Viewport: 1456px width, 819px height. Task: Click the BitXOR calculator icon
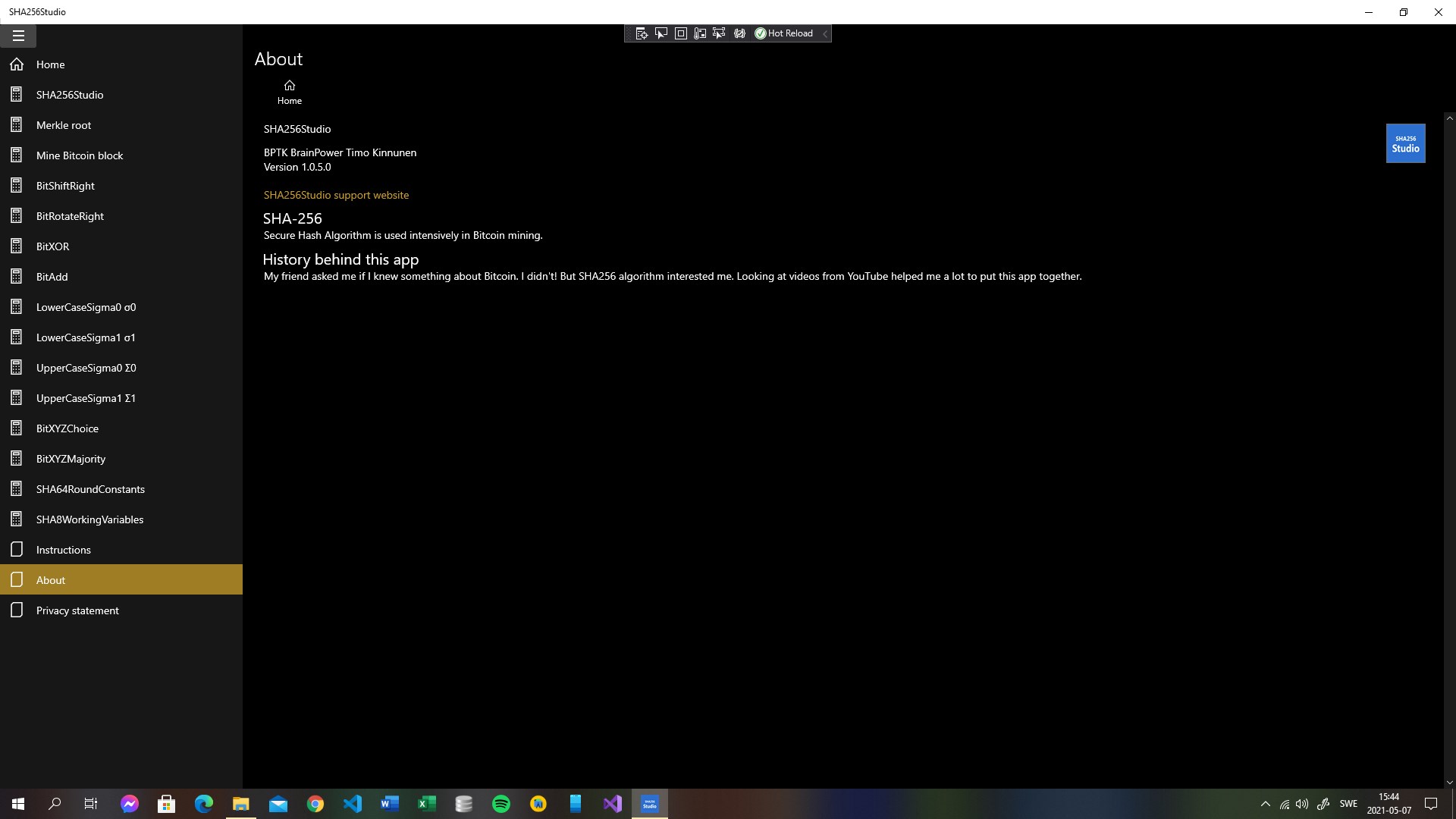pyautogui.click(x=17, y=246)
